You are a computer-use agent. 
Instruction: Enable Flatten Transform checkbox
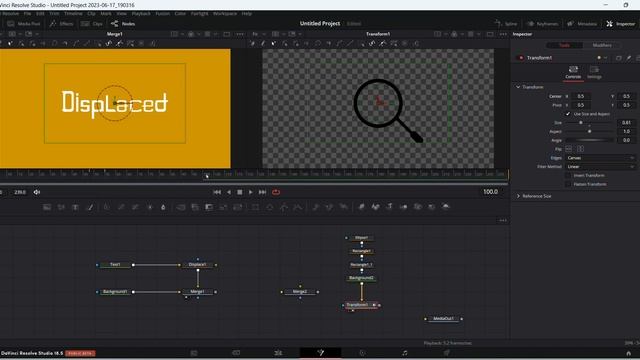click(x=567, y=184)
